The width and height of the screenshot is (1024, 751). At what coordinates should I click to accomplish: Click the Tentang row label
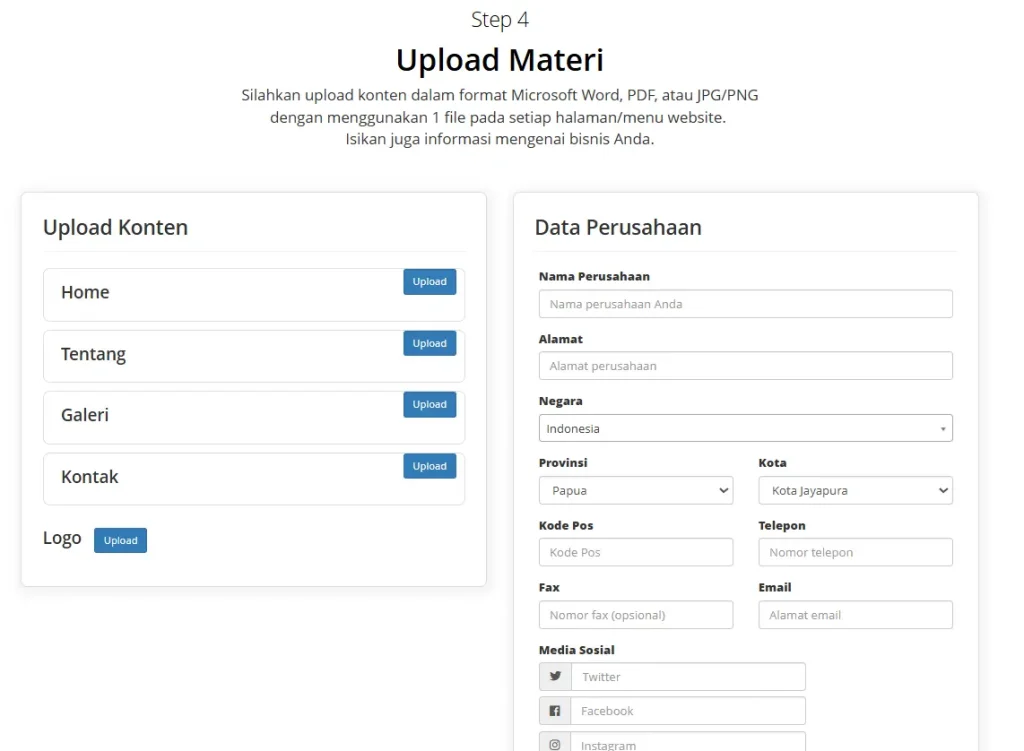tap(93, 355)
